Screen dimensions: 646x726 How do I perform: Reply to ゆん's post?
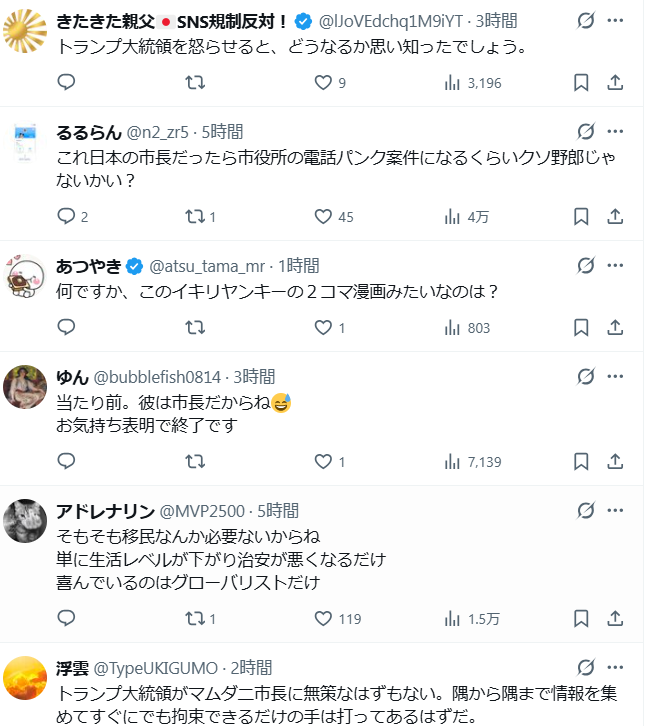[66, 461]
